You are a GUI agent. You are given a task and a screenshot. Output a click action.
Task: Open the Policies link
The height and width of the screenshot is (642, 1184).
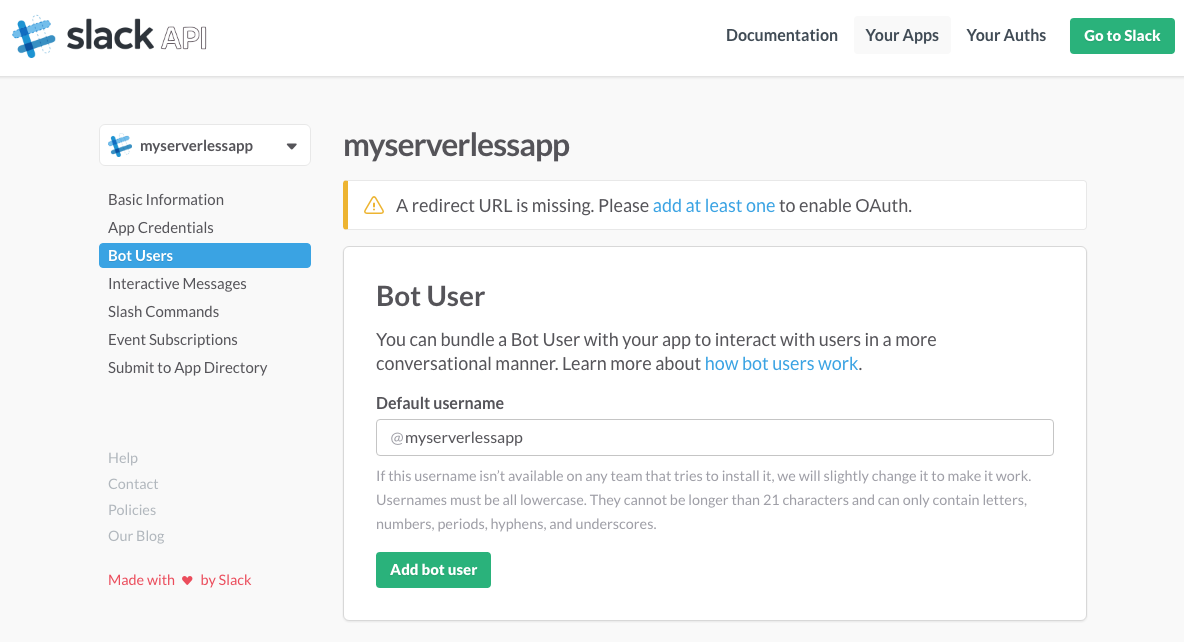coord(132,510)
